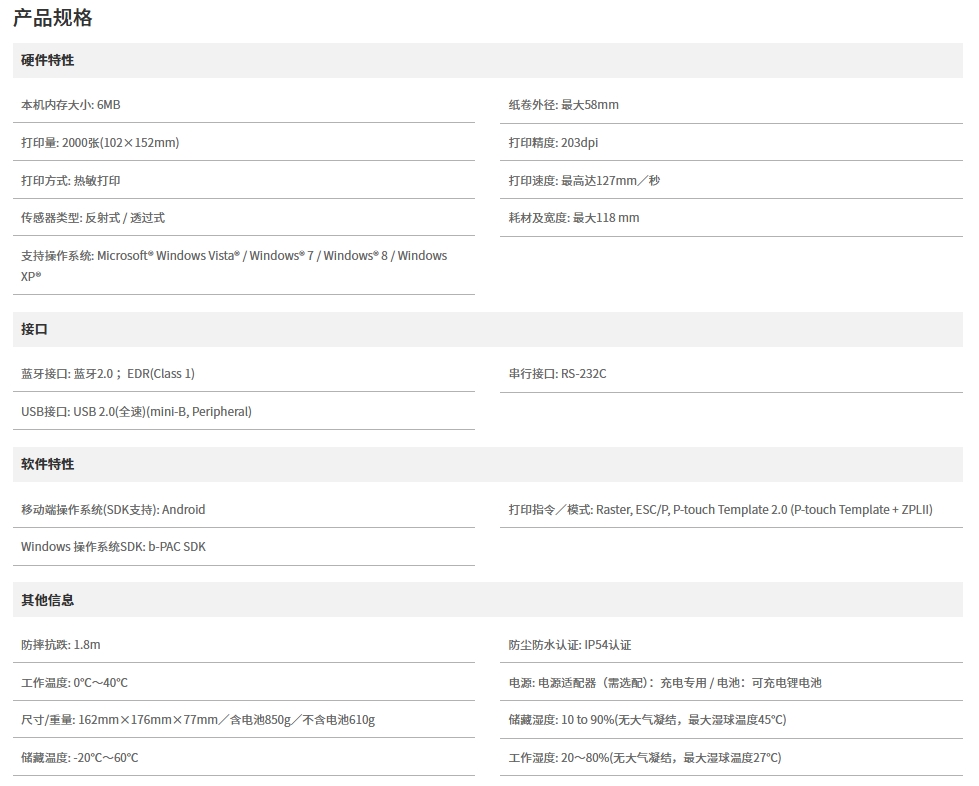
Task: Select the 本机内存大小 6MB row
Action: pyautogui.click(x=71, y=105)
